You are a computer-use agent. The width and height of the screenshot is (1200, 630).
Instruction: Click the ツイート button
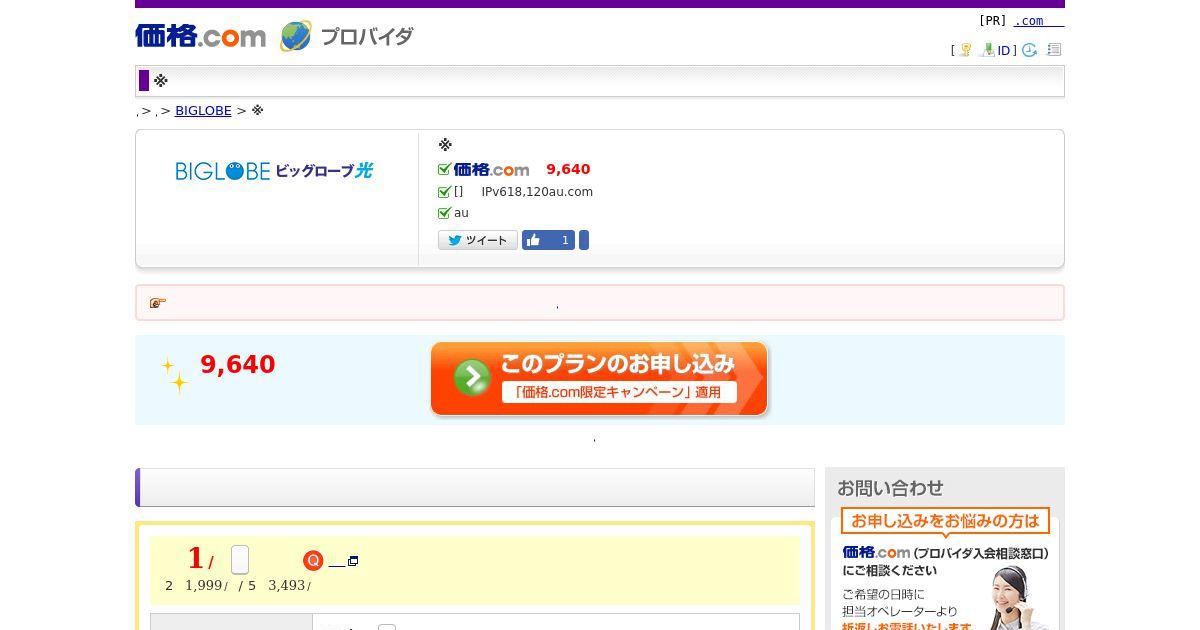click(x=478, y=240)
